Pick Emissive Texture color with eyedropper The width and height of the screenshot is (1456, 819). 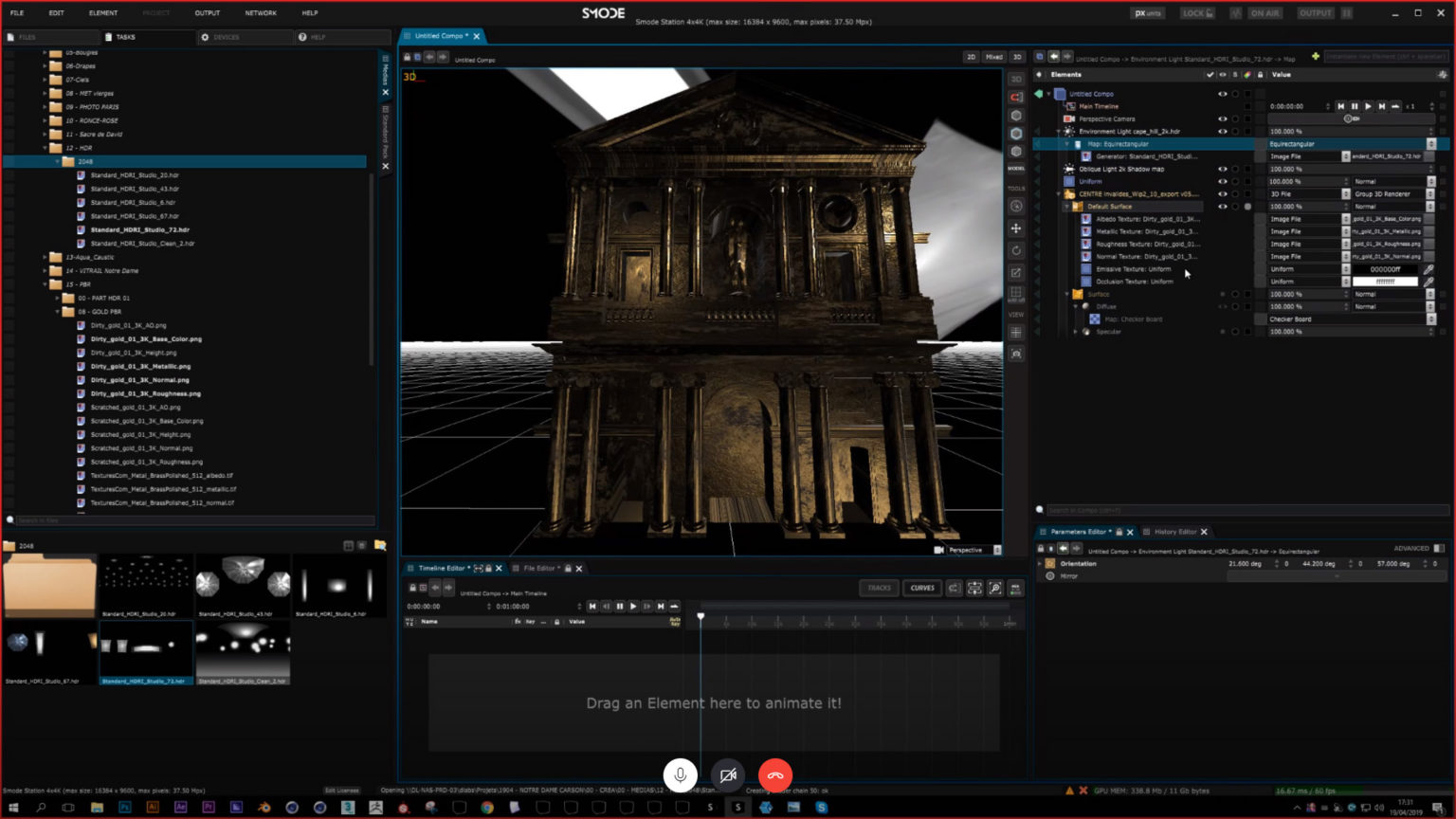[x=1429, y=269]
